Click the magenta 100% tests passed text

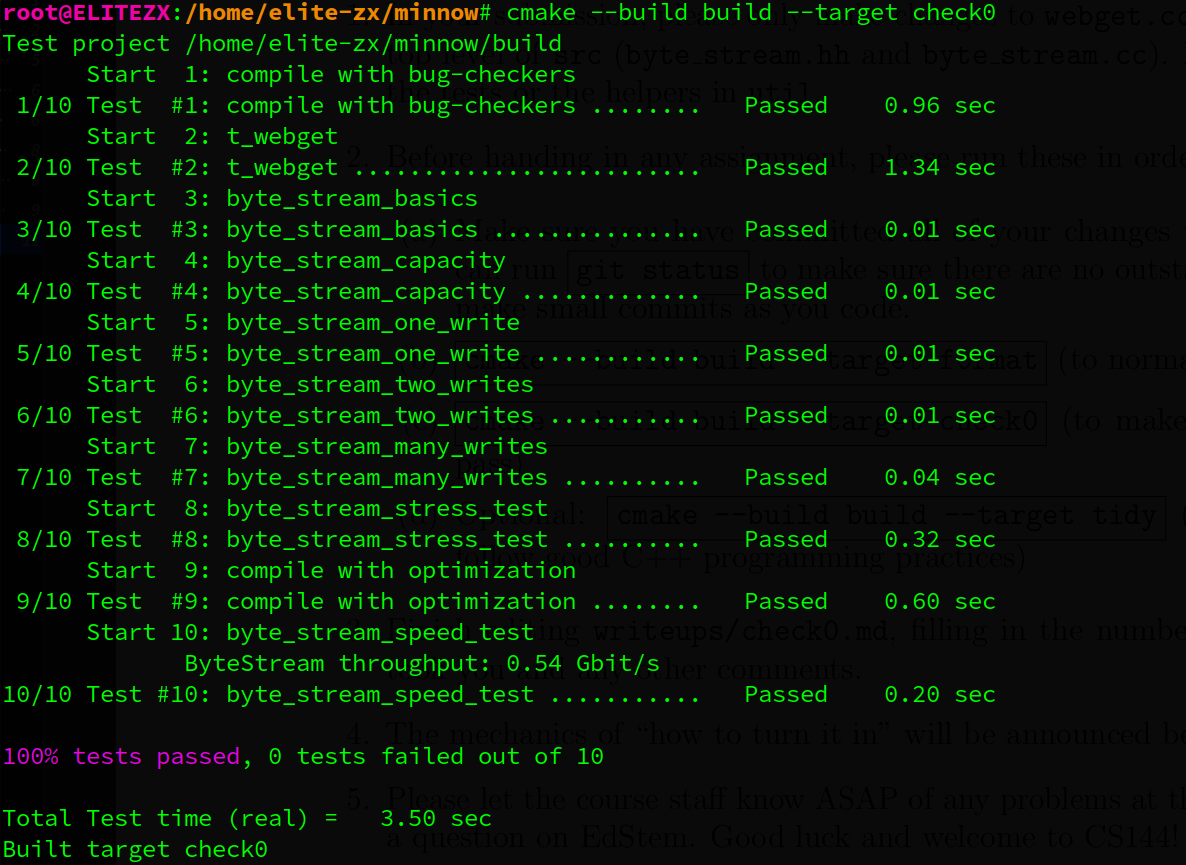pos(121,757)
